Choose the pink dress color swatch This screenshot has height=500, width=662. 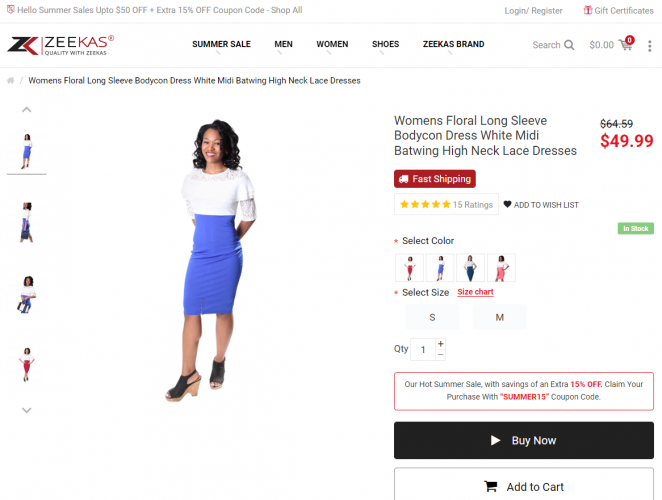point(501,268)
